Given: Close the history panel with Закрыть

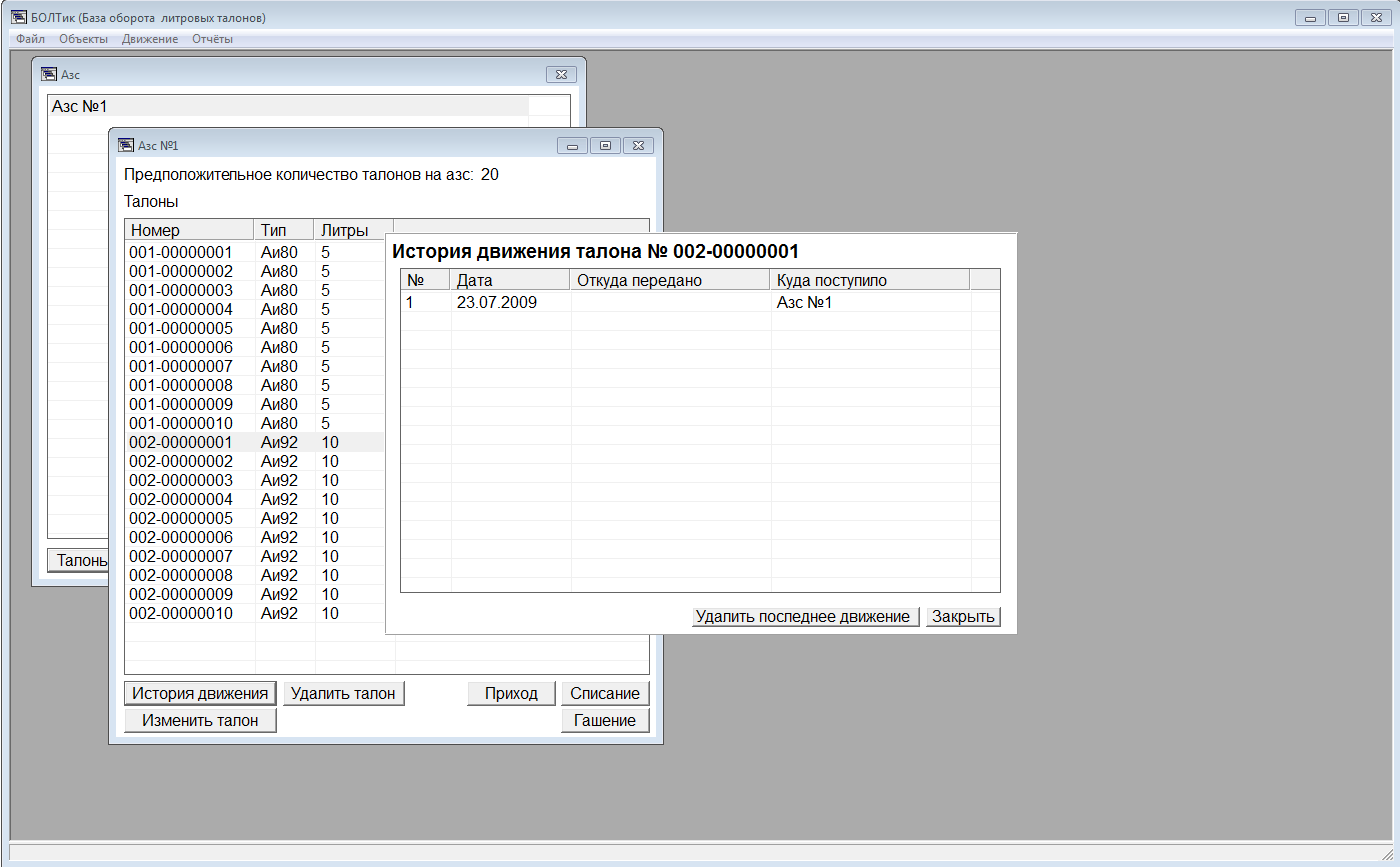Looking at the screenshot, I should click(x=962, y=616).
